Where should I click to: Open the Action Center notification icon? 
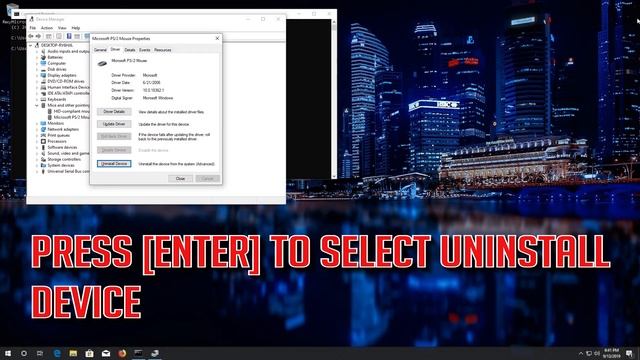pos(629,353)
